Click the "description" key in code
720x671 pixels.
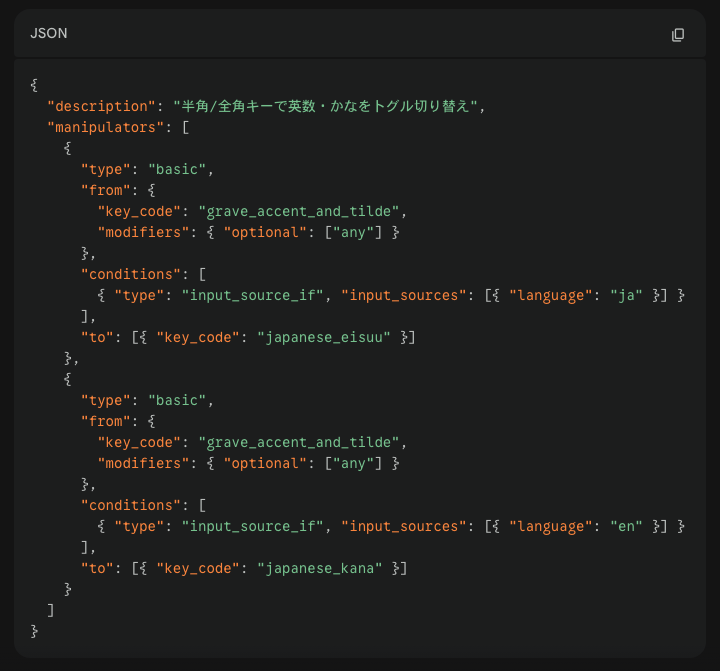point(101,106)
